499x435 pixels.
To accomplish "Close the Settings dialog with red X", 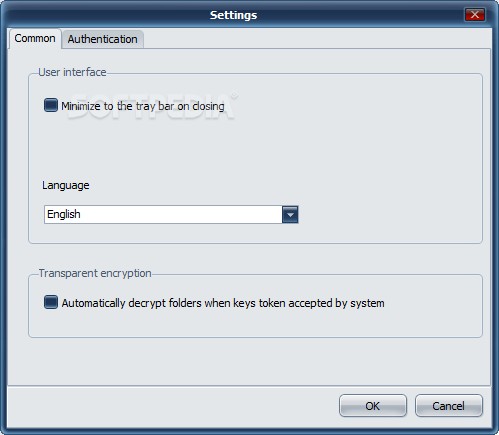I will (475, 15).
